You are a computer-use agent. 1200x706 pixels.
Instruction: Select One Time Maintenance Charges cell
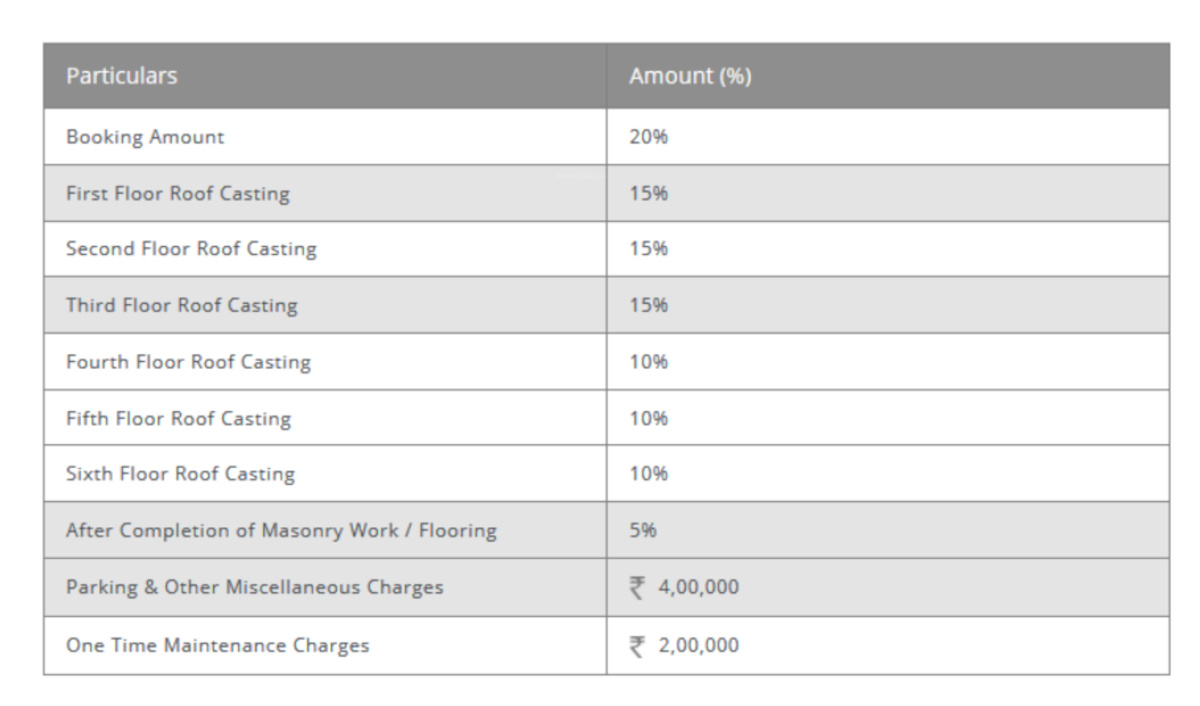click(217, 645)
